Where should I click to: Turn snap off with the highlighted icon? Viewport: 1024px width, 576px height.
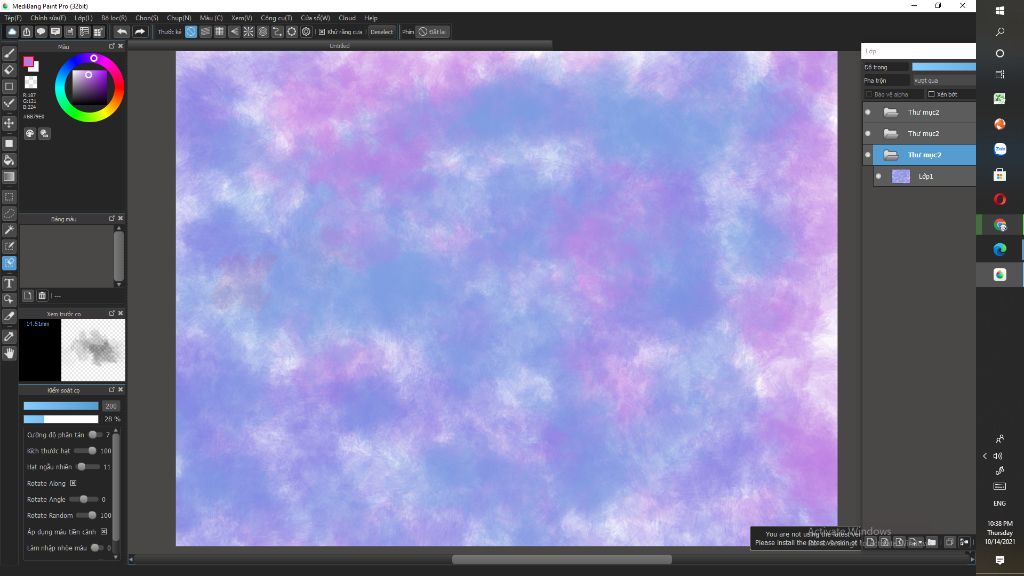191,31
